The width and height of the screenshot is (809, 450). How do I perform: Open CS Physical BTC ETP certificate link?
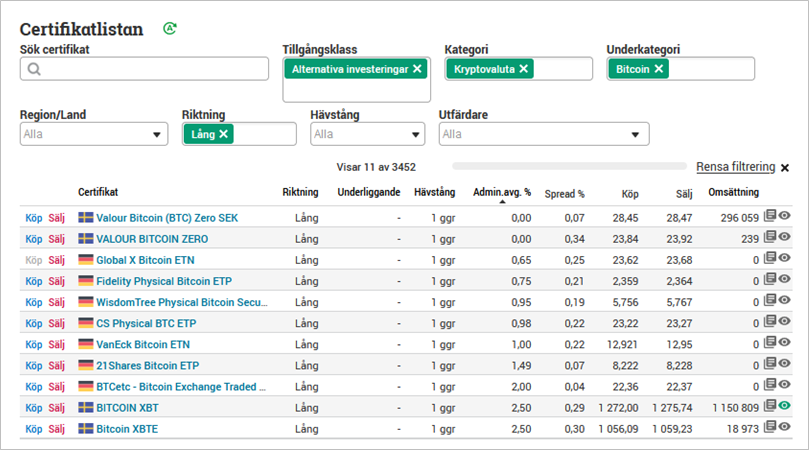[146, 323]
